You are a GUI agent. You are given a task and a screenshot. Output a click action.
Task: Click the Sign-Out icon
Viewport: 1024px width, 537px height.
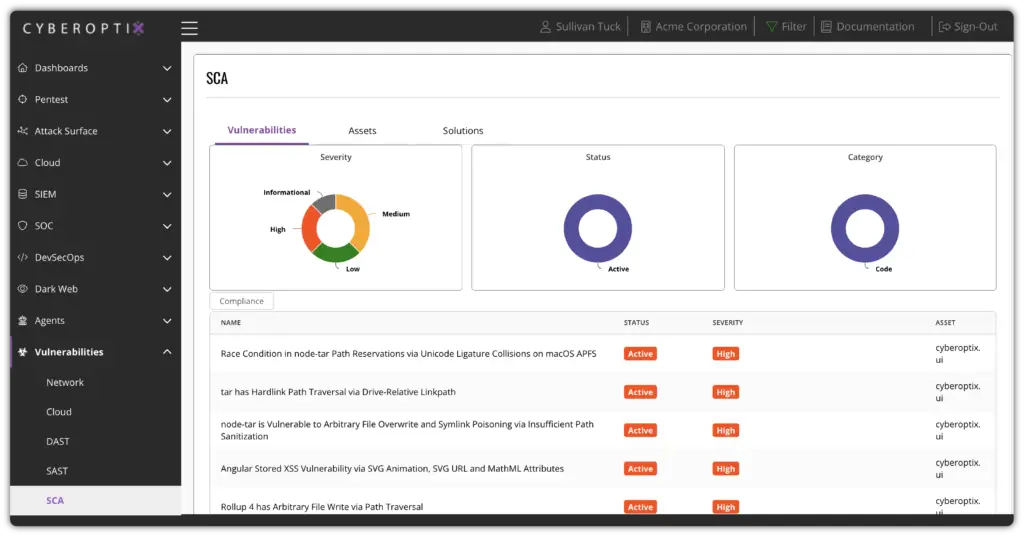[x=944, y=27]
